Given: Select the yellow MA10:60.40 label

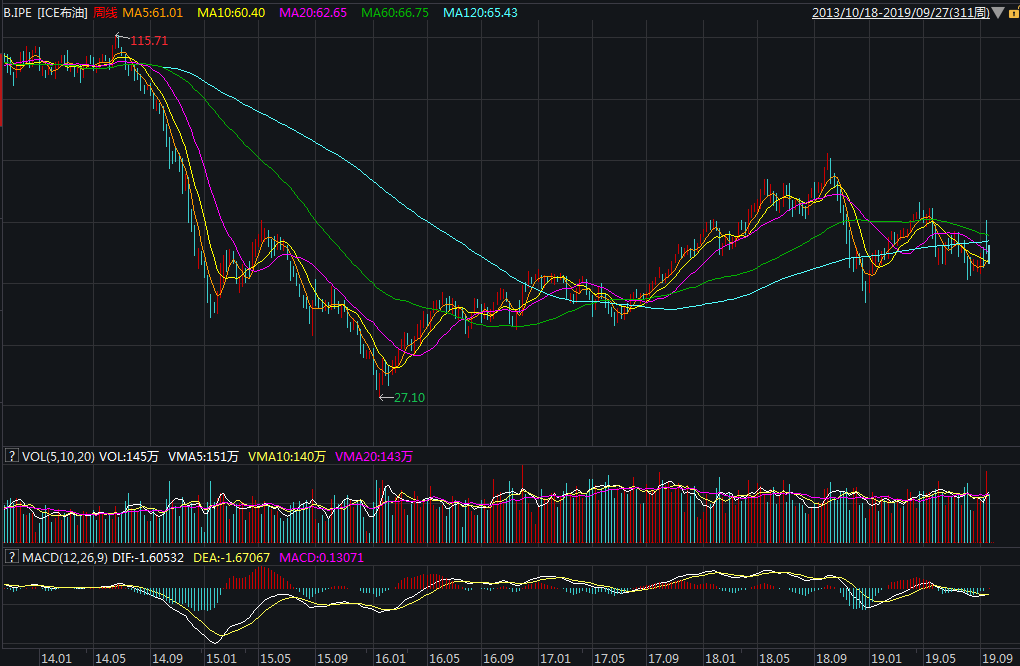Looking at the screenshot, I should click(x=231, y=13).
